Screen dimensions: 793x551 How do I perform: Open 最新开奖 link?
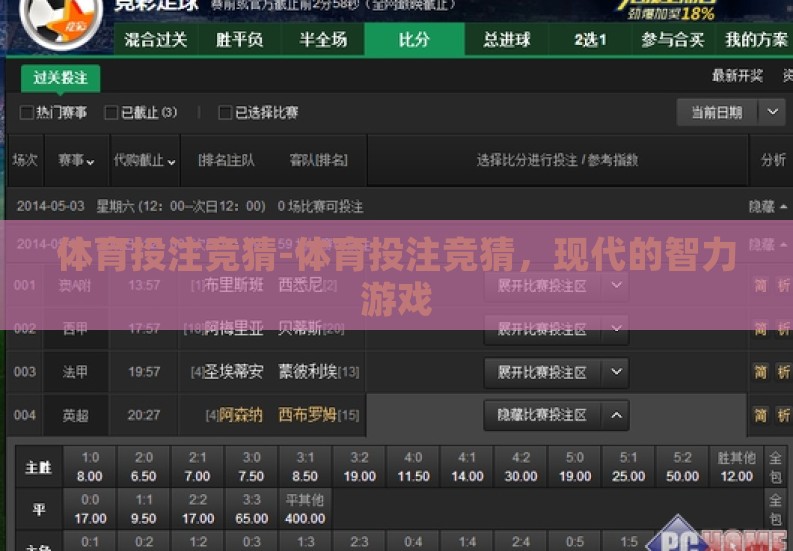point(737,76)
